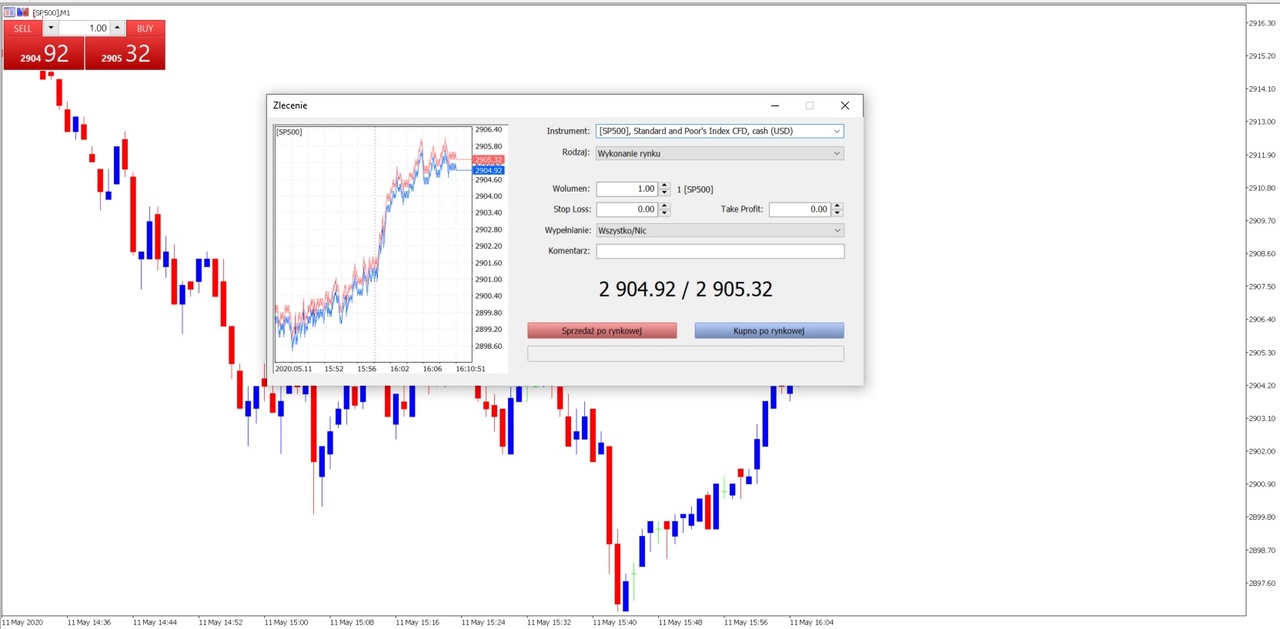Click '11 May 2020' on the time axis
The width and height of the screenshot is (1280, 629).
tap(24, 622)
